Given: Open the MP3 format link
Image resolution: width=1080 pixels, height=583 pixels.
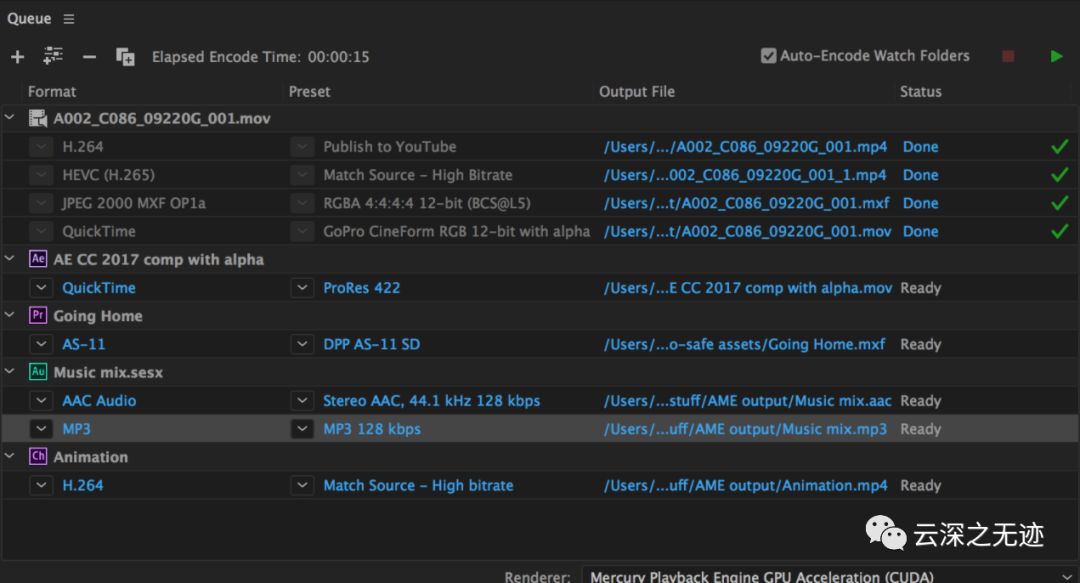Looking at the screenshot, I should click(x=76, y=429).
